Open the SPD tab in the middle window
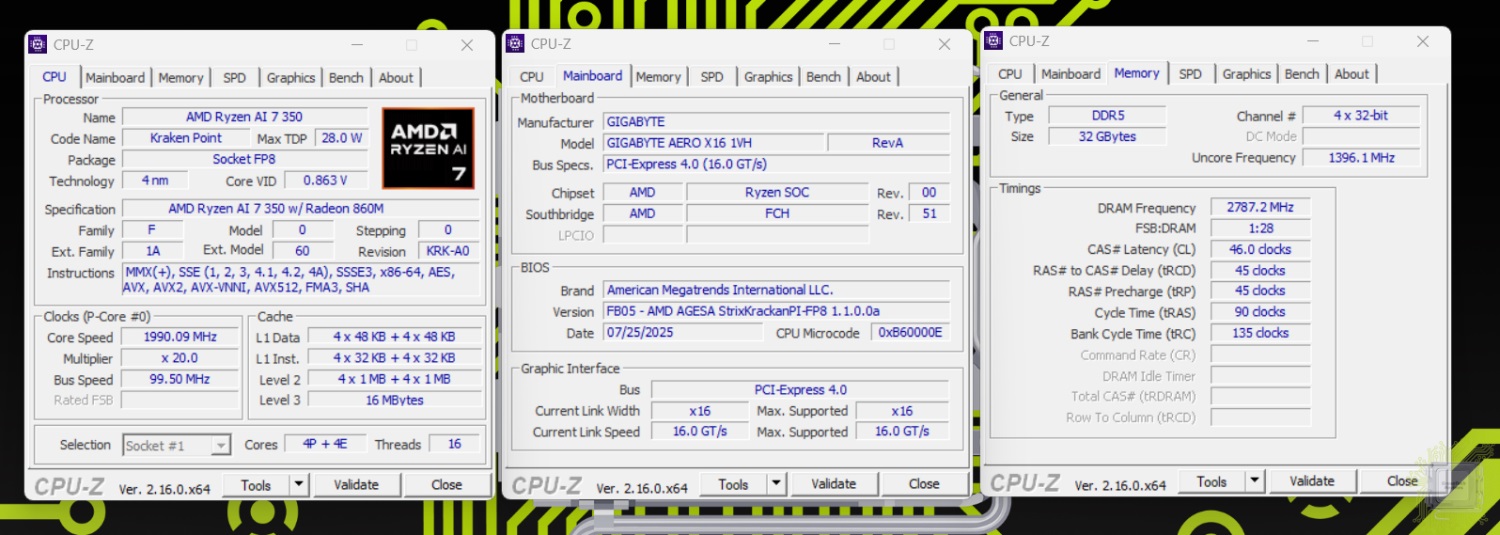1500x535 pixels. click(712, 76)
